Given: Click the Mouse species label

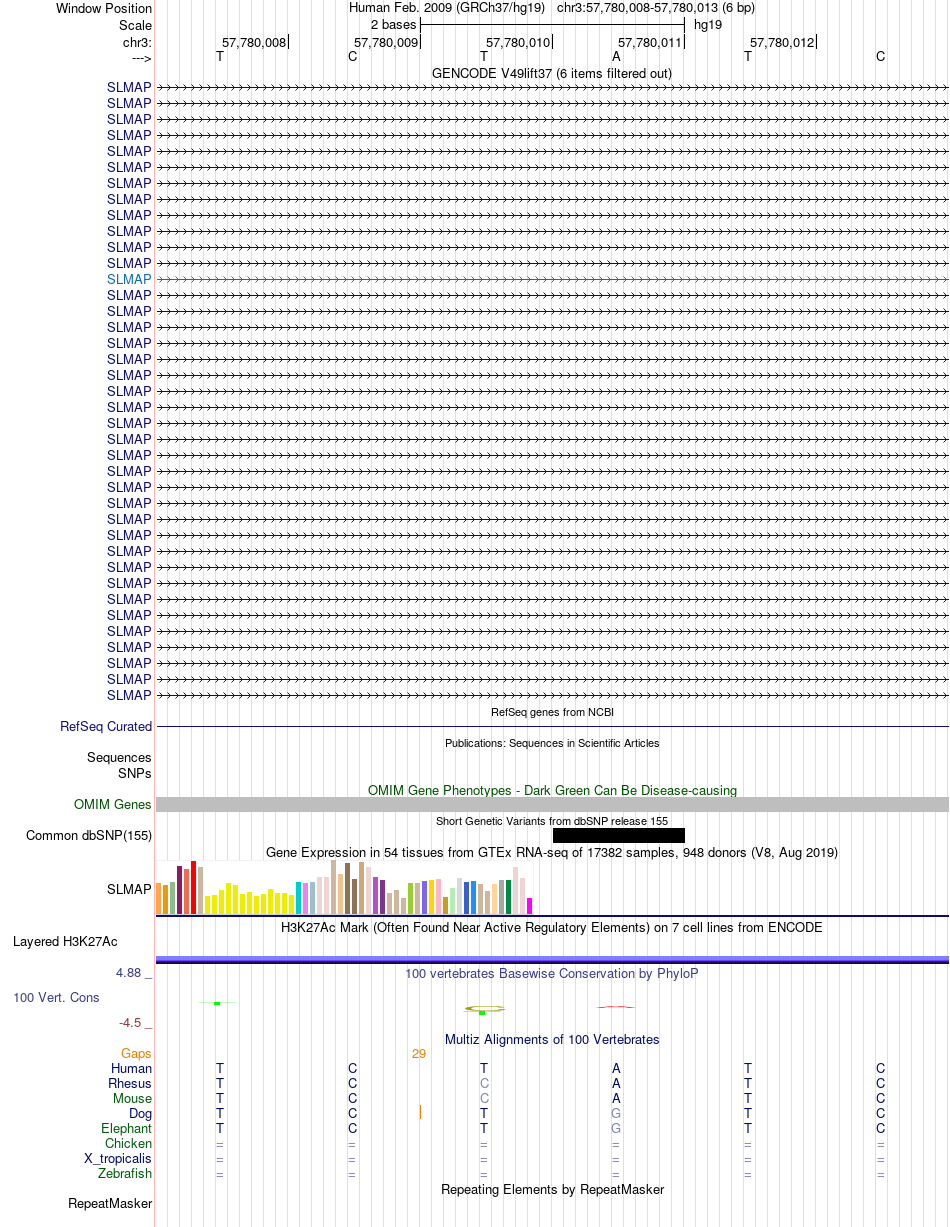Looking at the screenshot, I should pyautogui.click(x=133, y=1099).
